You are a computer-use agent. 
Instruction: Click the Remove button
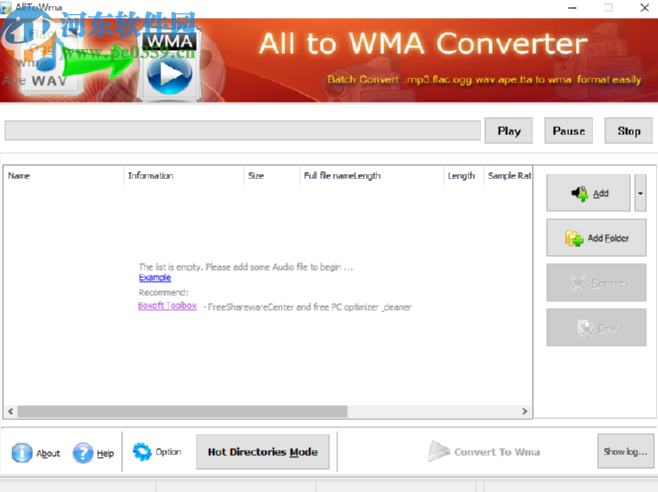(596, 283)
